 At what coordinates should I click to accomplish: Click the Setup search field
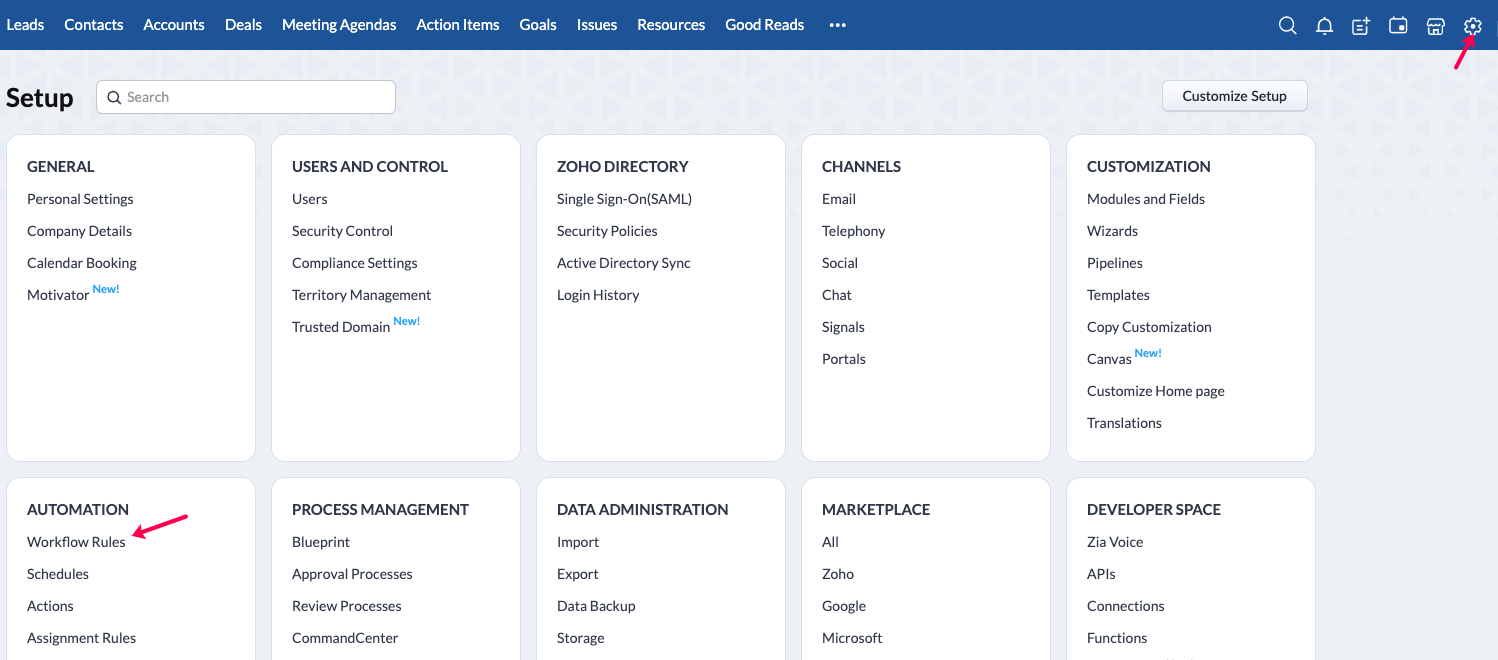pyautogui.click(x=246, y=97)
